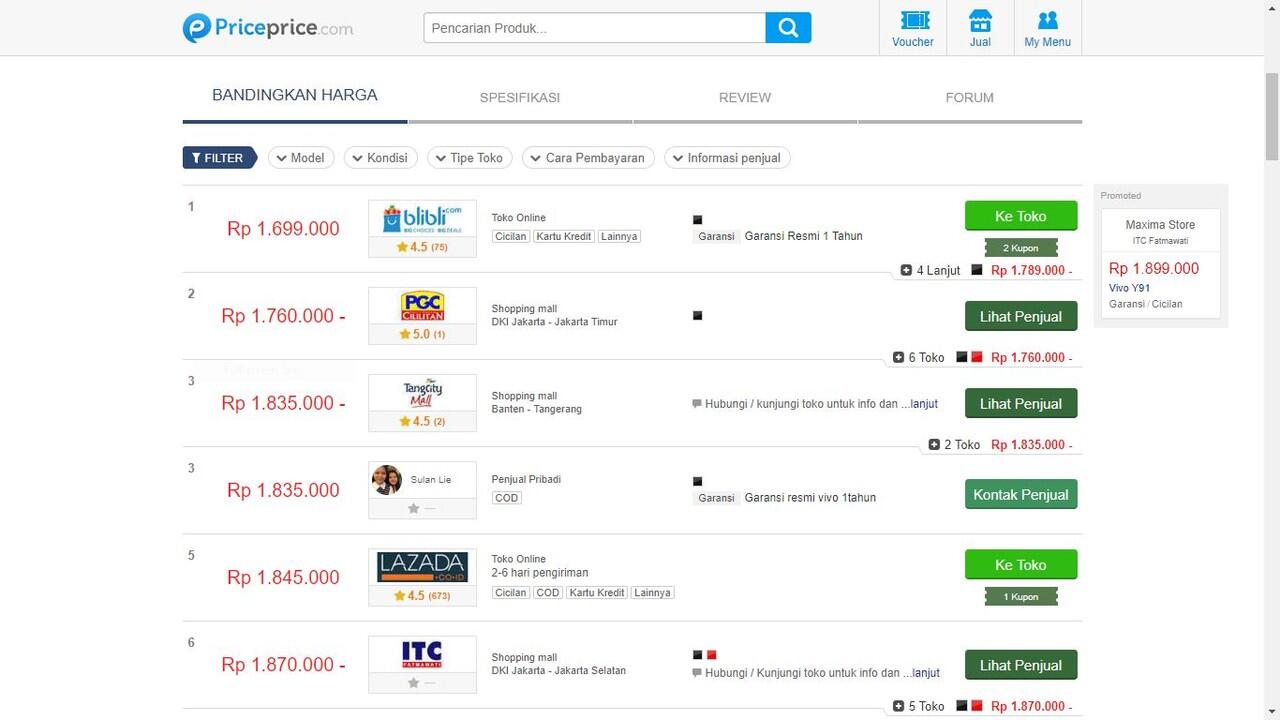This screenshot has width=1280, height=720.
Task: Click Ke Toko for Lazada offer
Action: [x=1021, y=564]
